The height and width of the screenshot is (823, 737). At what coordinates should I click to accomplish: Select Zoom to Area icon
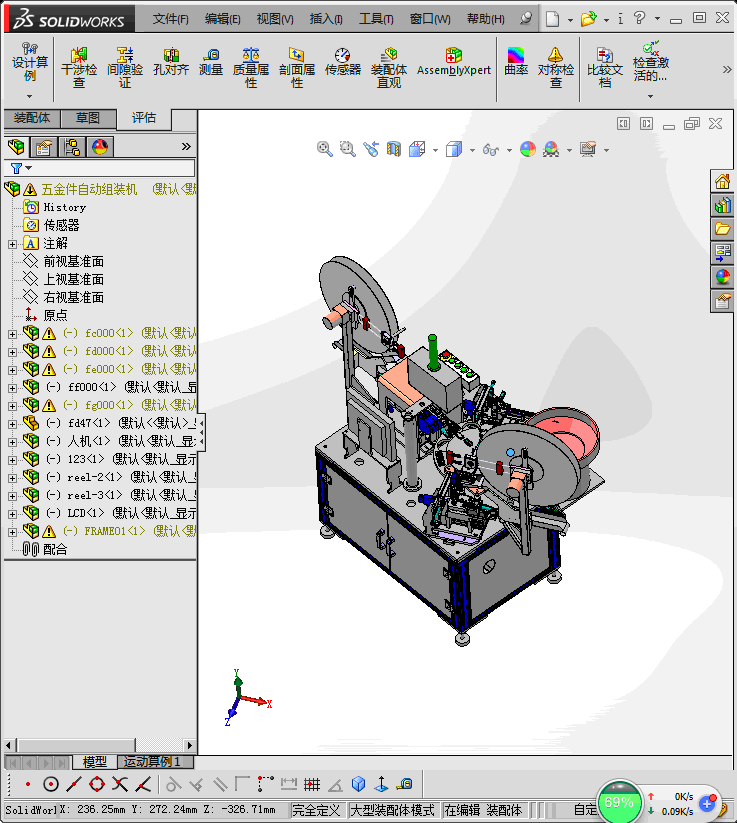[348, 149]
